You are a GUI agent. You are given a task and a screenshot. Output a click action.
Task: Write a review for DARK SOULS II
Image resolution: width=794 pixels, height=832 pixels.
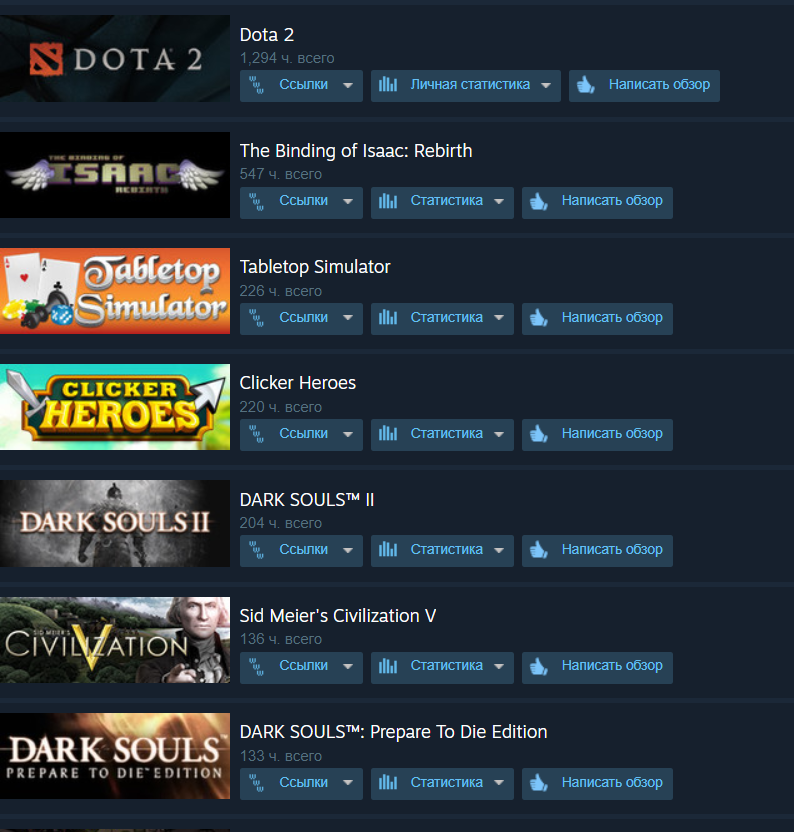[x=597, y=550]
